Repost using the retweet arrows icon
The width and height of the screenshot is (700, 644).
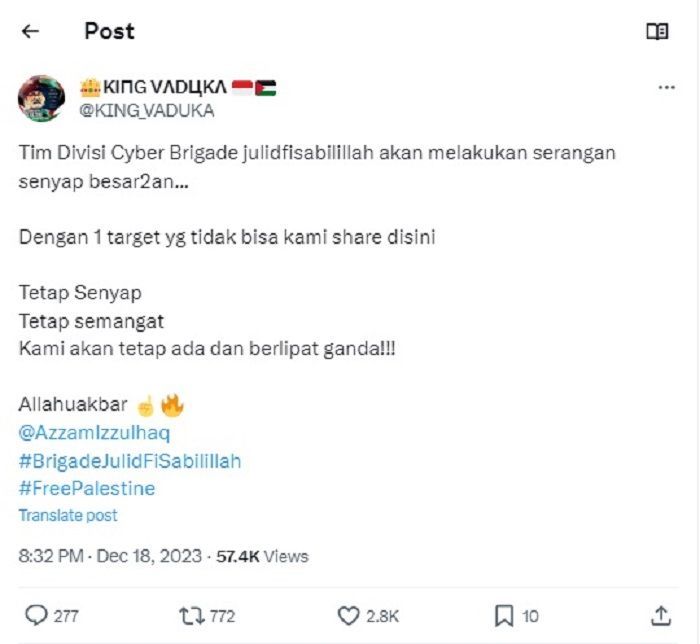coord(192,615)
